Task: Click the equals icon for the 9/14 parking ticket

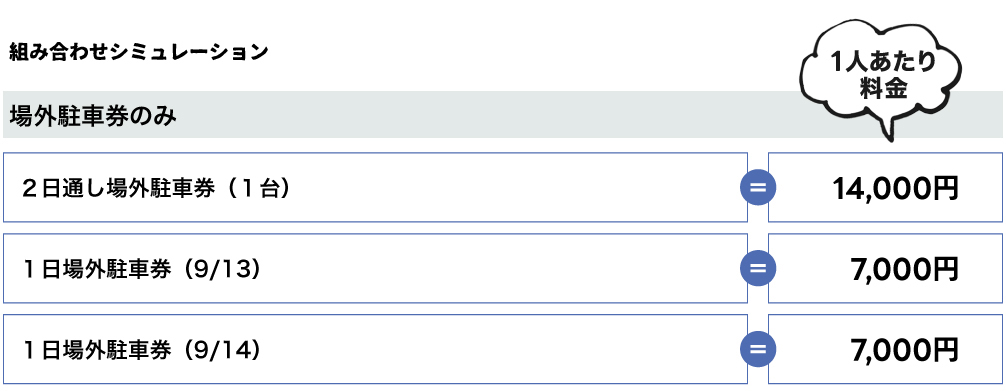Action: (x=758, y=349)
